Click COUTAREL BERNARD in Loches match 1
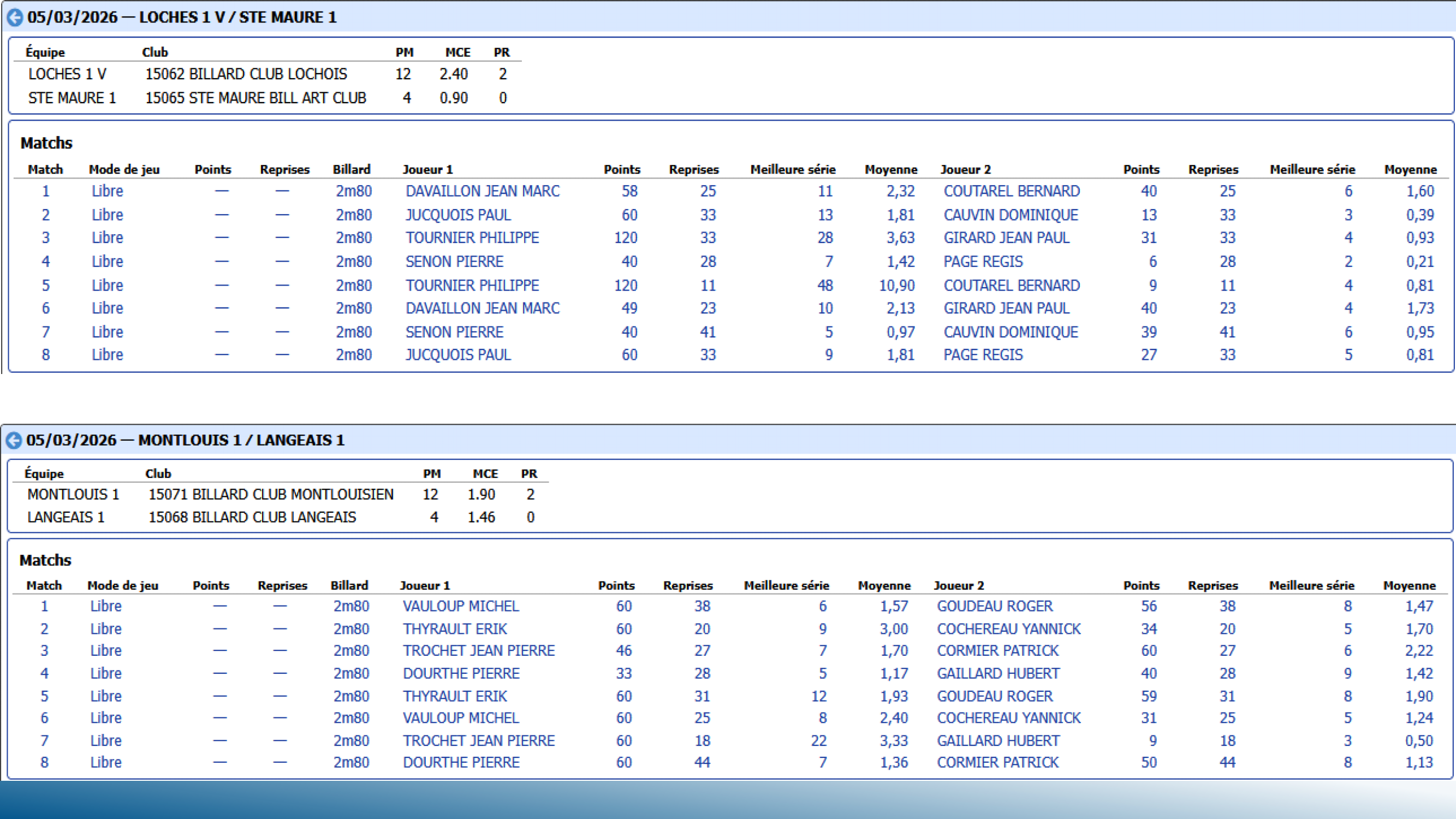 pyautogui.click(x=1011, y=191)
